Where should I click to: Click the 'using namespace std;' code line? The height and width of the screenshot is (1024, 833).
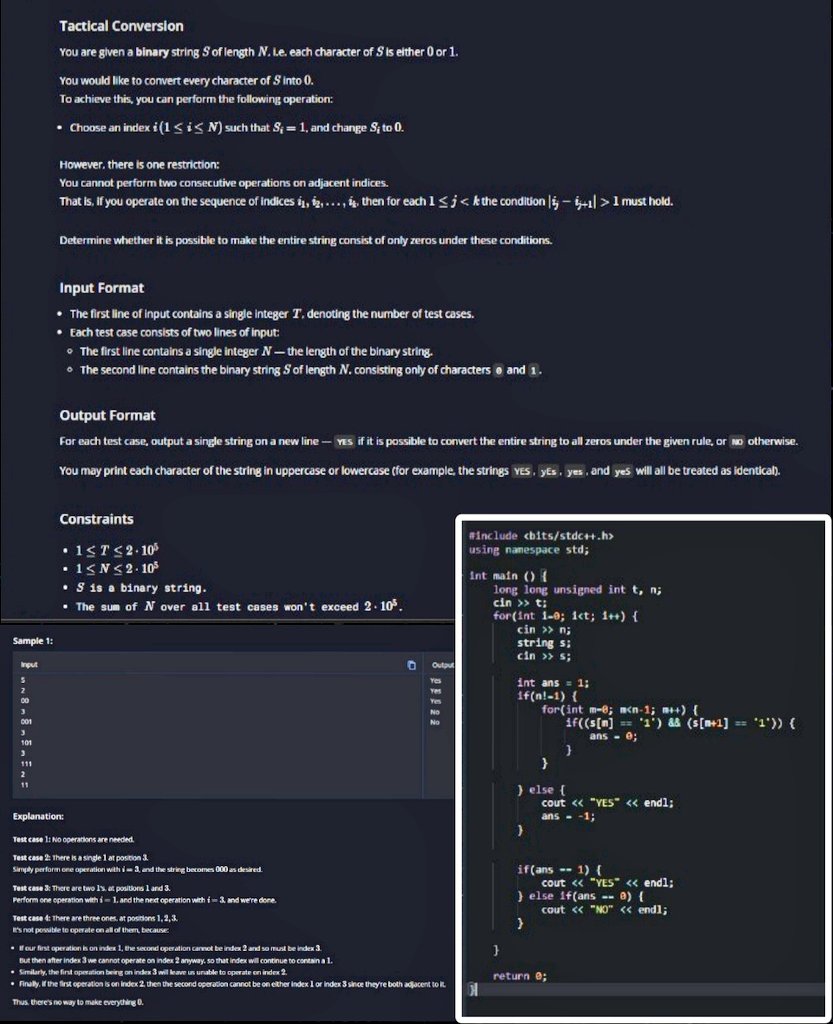click(529, 550)
